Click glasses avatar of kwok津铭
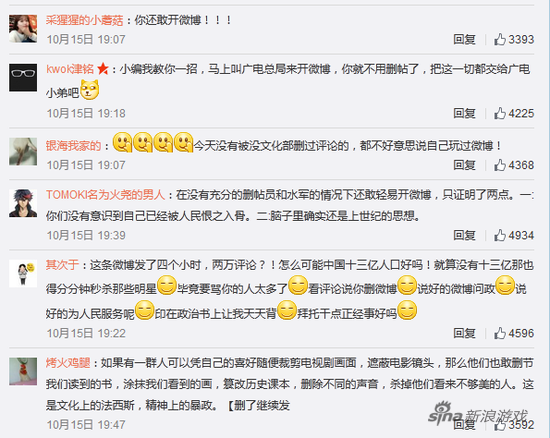 23,78
